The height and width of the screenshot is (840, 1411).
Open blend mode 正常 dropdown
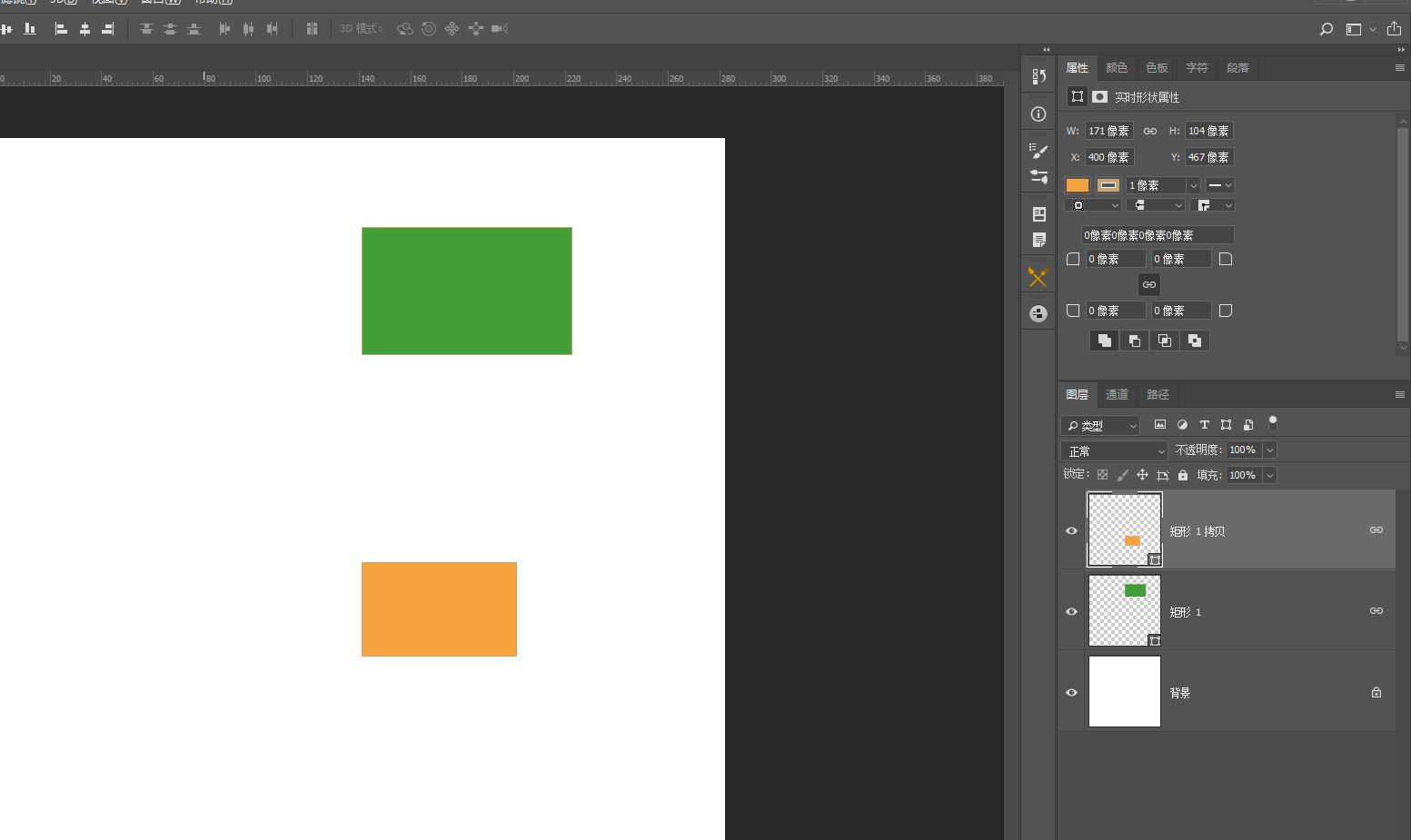click(1115, 450)
